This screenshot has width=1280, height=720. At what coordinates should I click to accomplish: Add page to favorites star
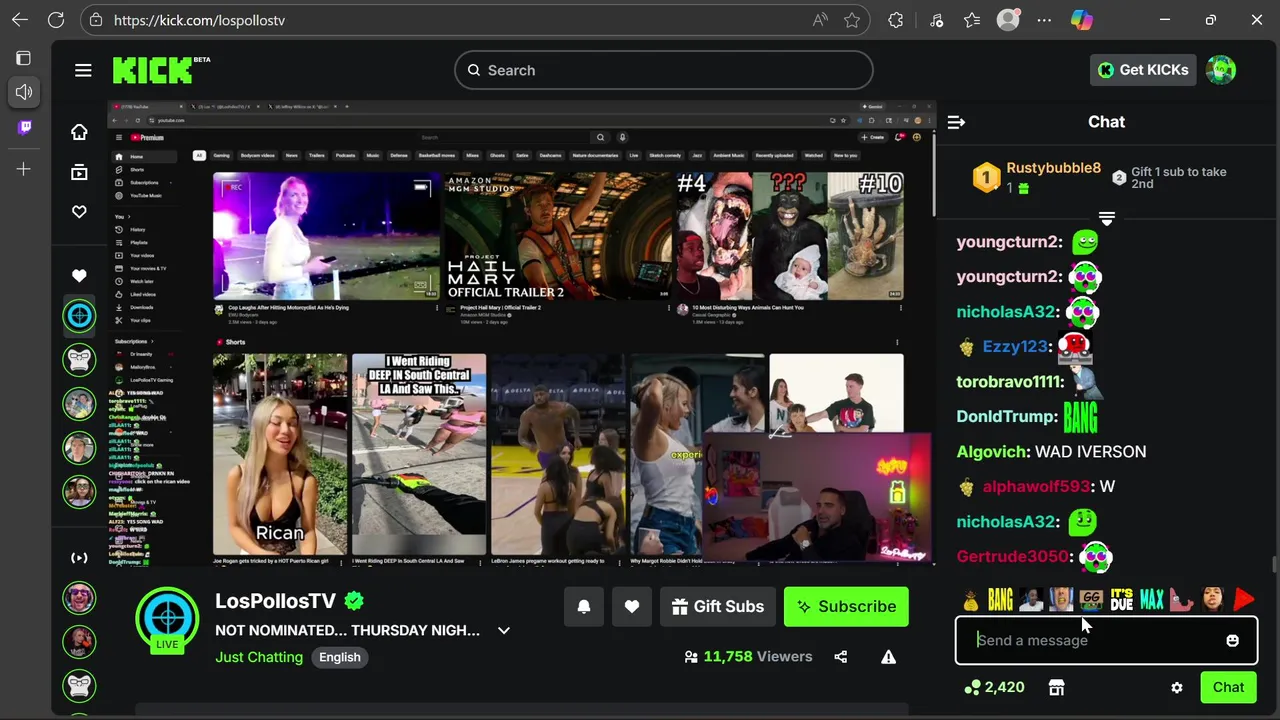pos(852,20)
